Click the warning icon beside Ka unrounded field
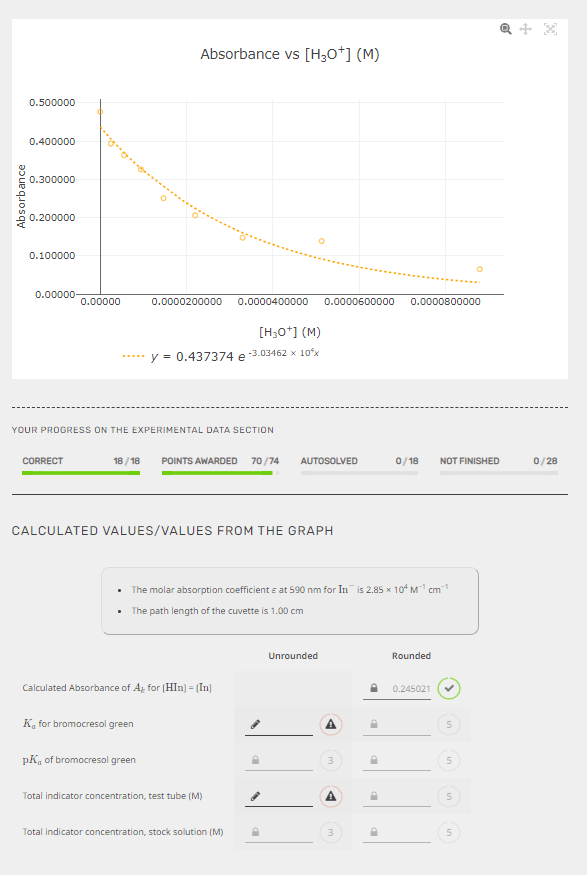This screenshot has height=875, width=587. 331,724
